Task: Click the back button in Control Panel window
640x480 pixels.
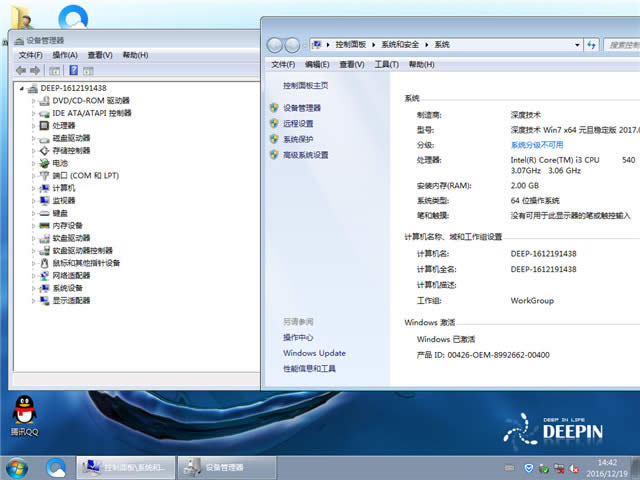Action: [275, 45]
